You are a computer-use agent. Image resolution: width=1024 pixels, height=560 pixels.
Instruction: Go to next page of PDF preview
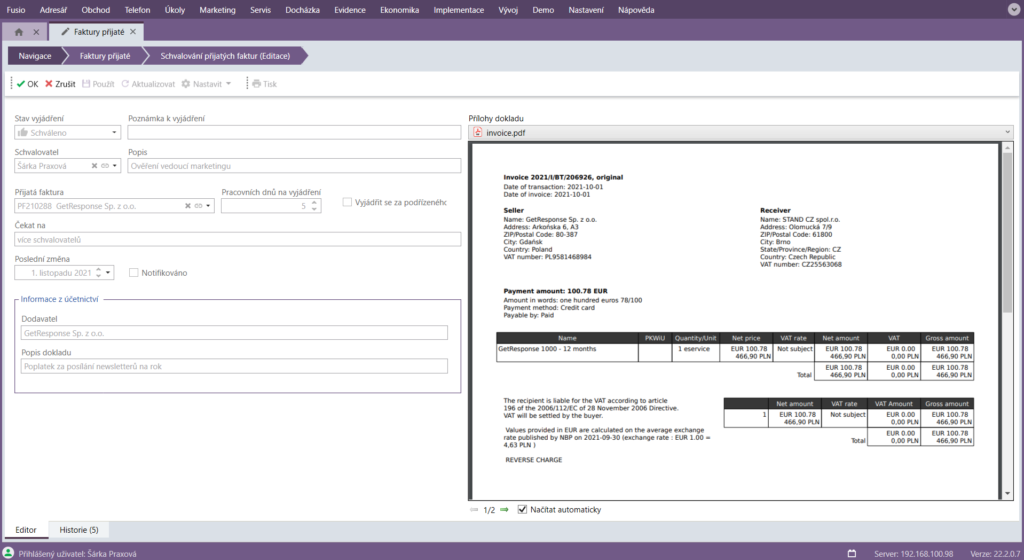point(504,510)
